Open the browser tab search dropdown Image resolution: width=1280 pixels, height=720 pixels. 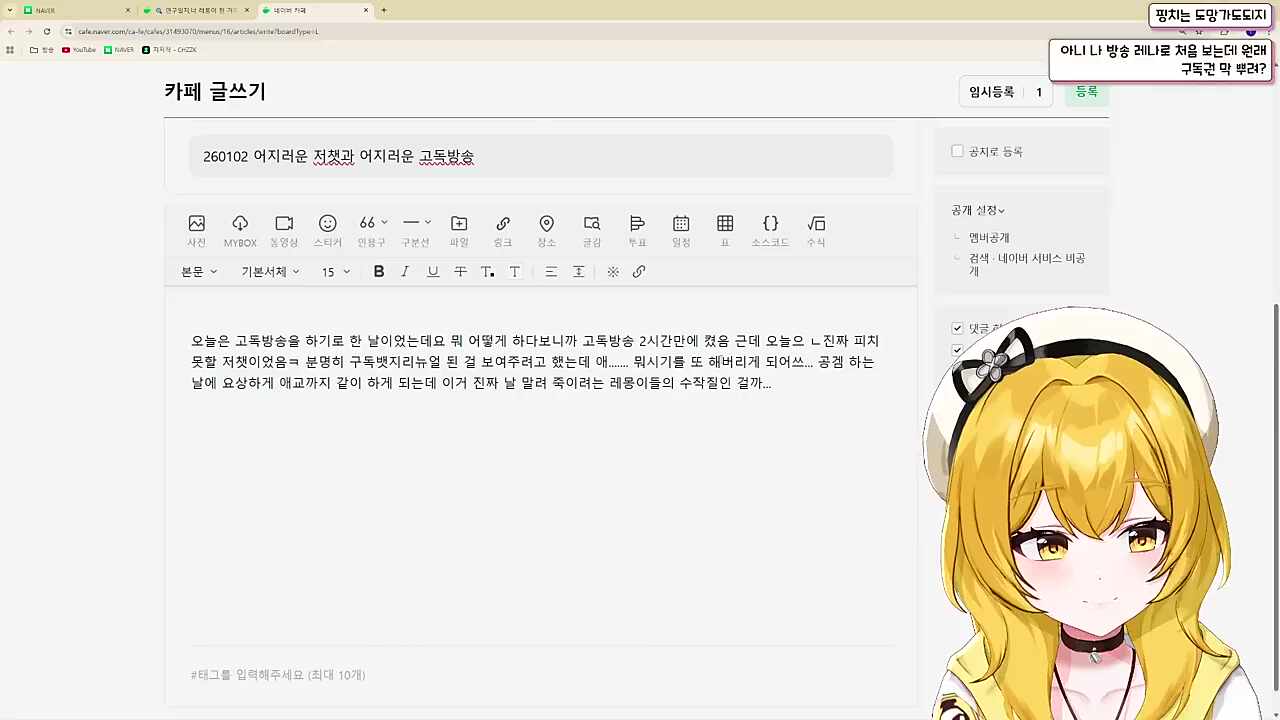point(9,10)
